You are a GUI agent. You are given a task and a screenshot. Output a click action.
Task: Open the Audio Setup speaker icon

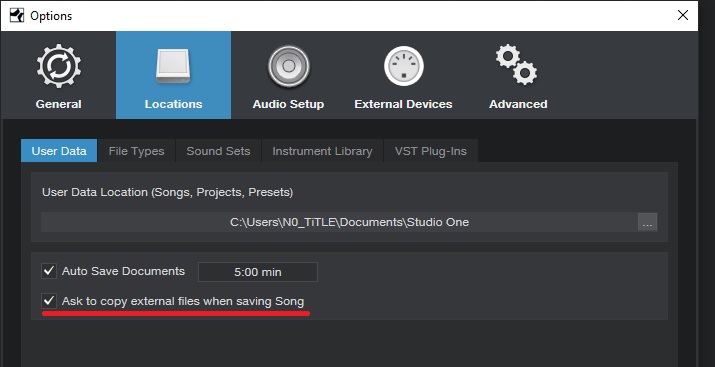click(x=289, y=66)
